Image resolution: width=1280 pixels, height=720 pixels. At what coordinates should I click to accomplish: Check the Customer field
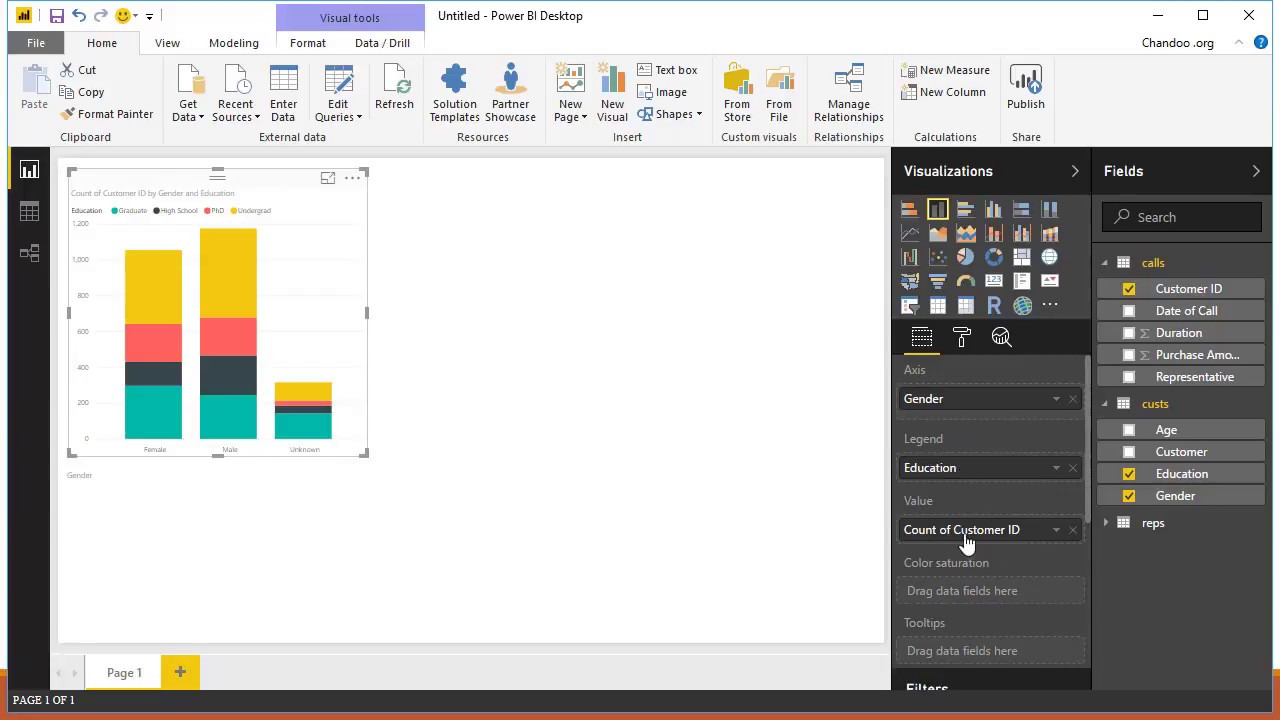[x=1129, y=452]
